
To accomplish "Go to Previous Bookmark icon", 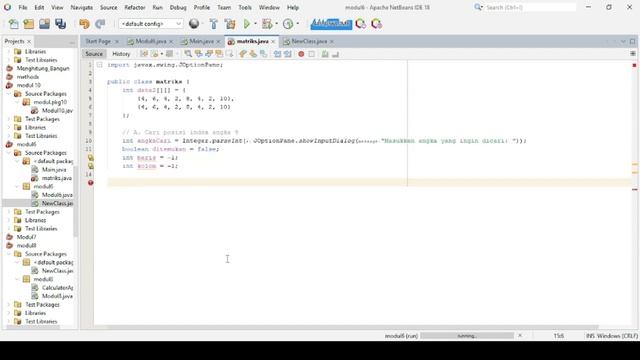I will 243,54.
